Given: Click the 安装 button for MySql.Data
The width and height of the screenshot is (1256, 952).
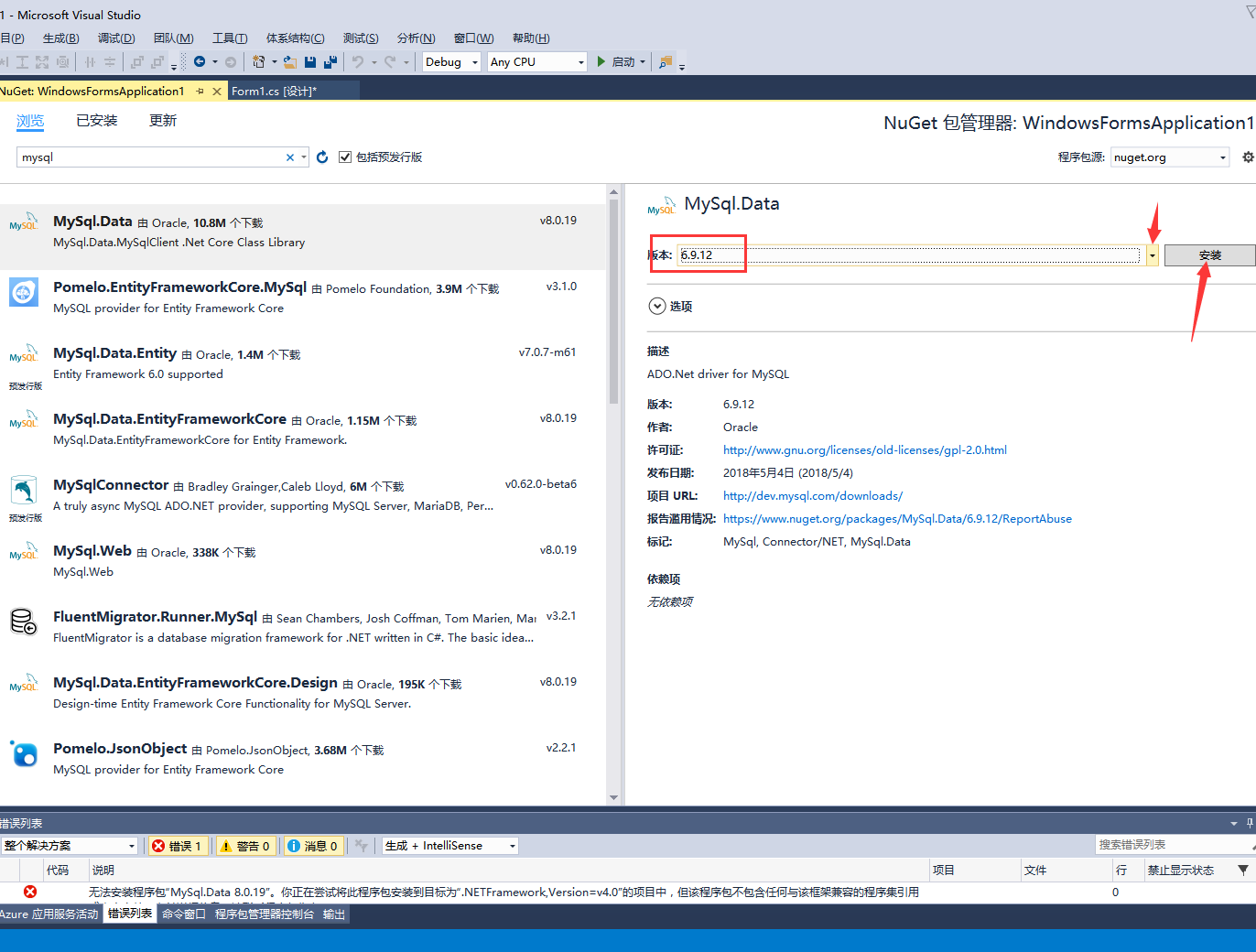Looking at the screenshot, I should [1209, 255].
